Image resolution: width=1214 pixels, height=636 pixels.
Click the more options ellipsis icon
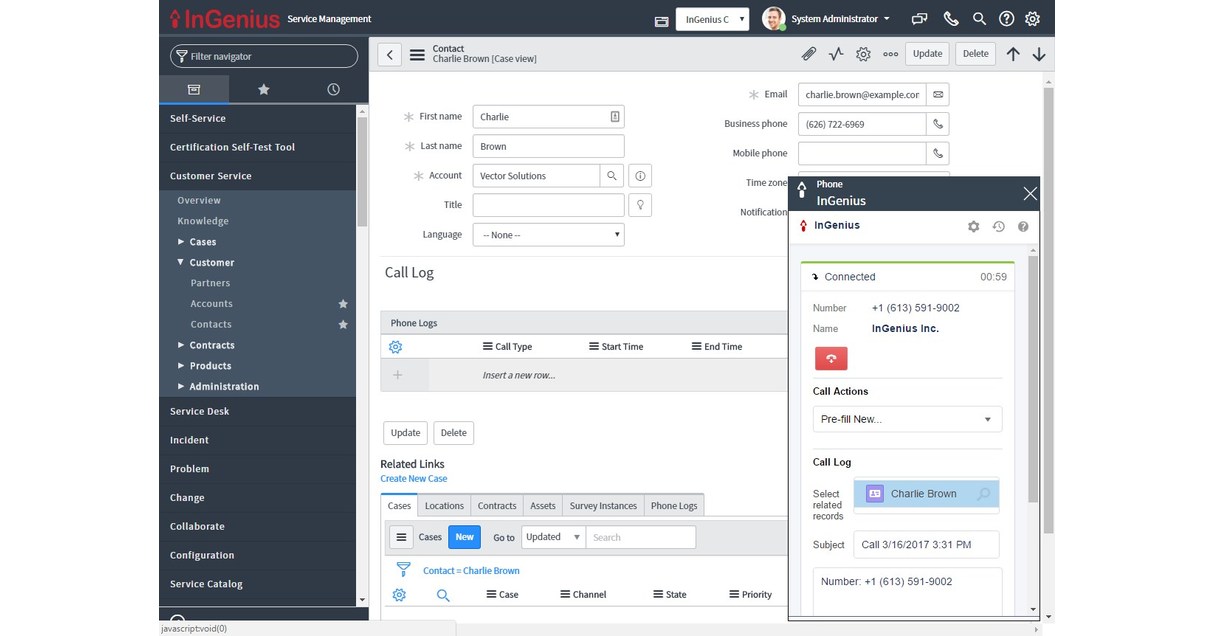coord(890,54)
